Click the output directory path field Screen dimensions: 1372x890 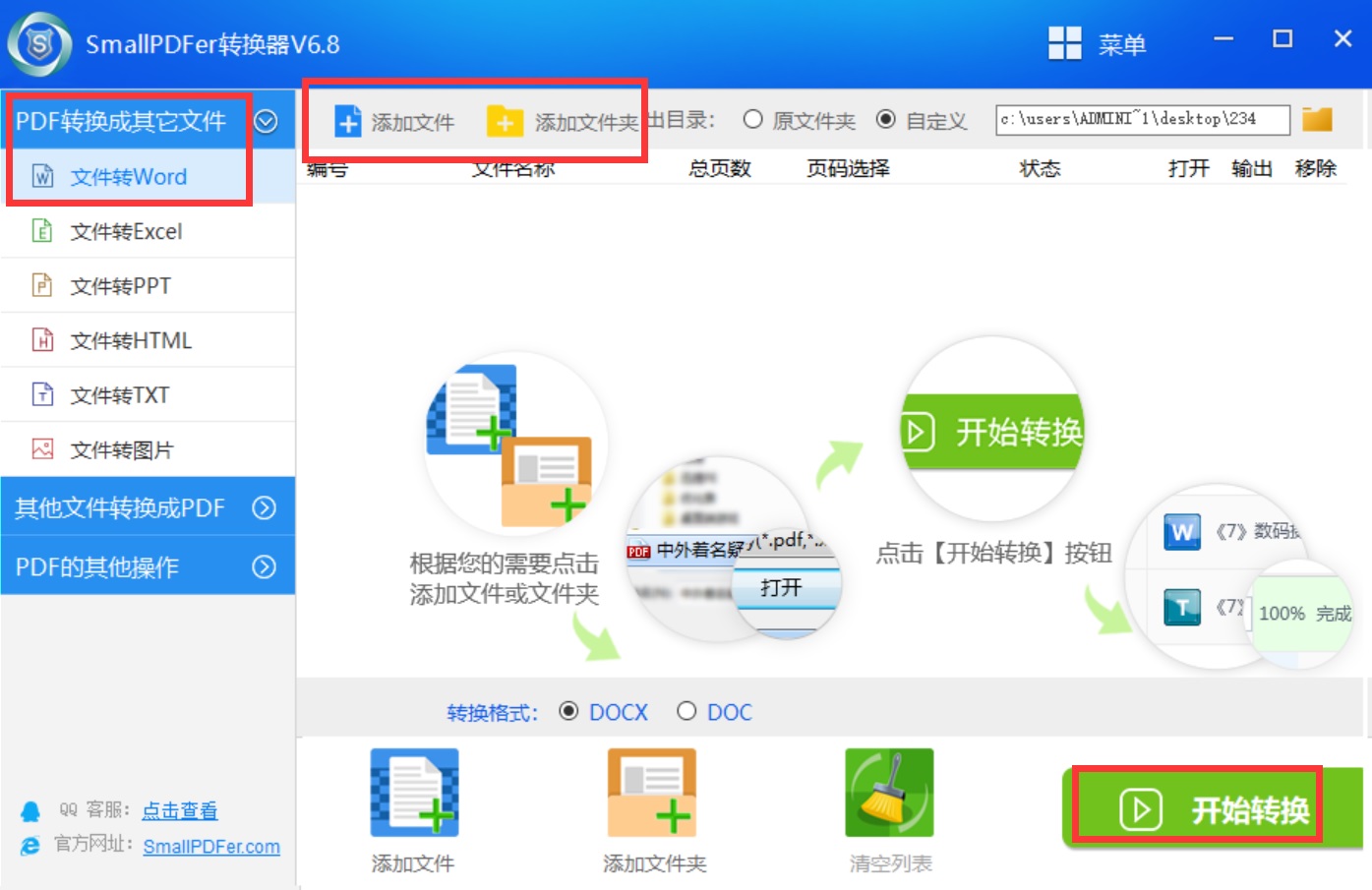pos(1142,119)
